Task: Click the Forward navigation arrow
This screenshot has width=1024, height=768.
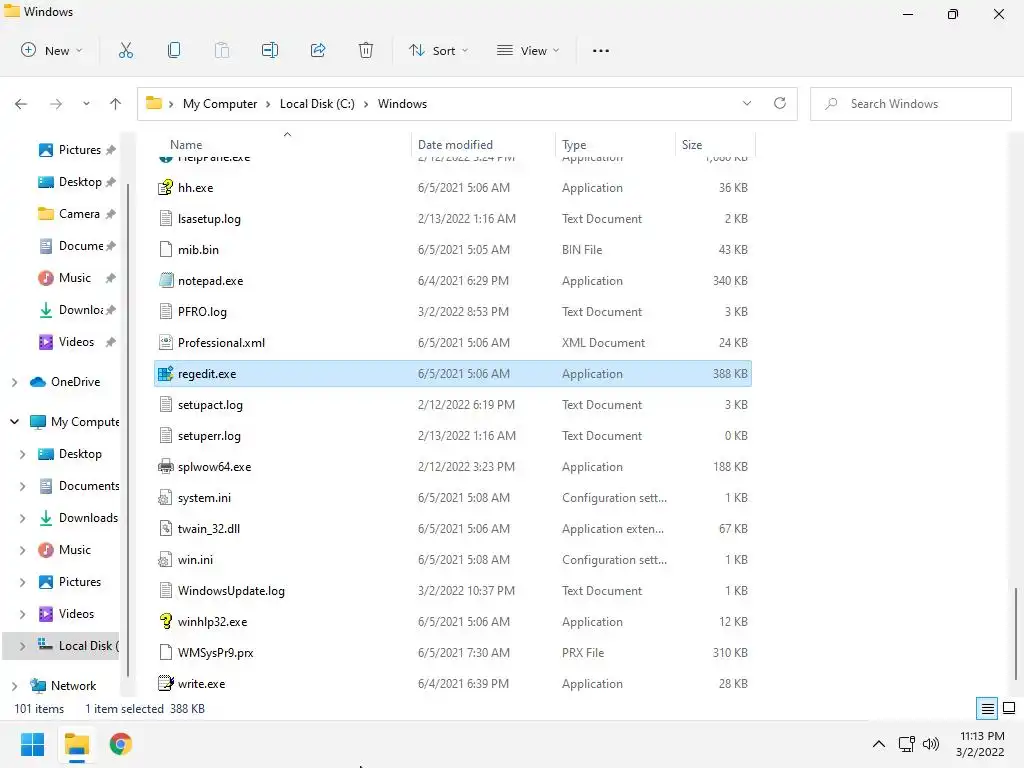Action: click(56, 104)
